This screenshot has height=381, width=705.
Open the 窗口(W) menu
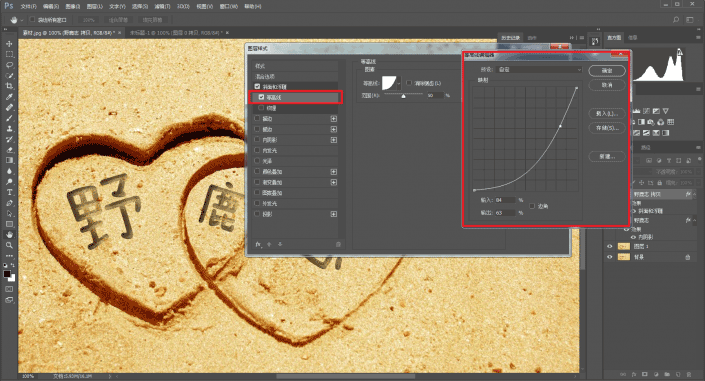(x=228, y=6)
